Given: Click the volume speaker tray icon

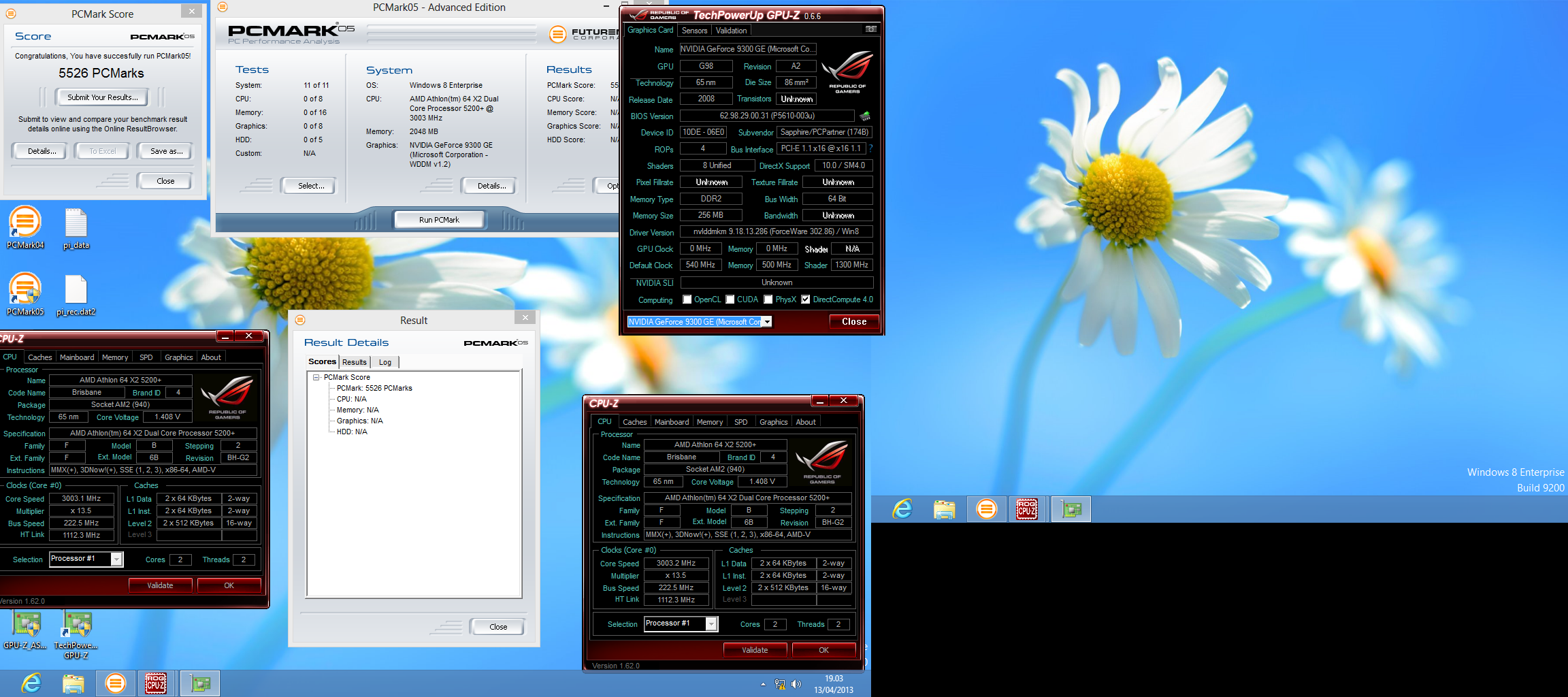Looking at the screenshot, I should click(x=796, y=684).
